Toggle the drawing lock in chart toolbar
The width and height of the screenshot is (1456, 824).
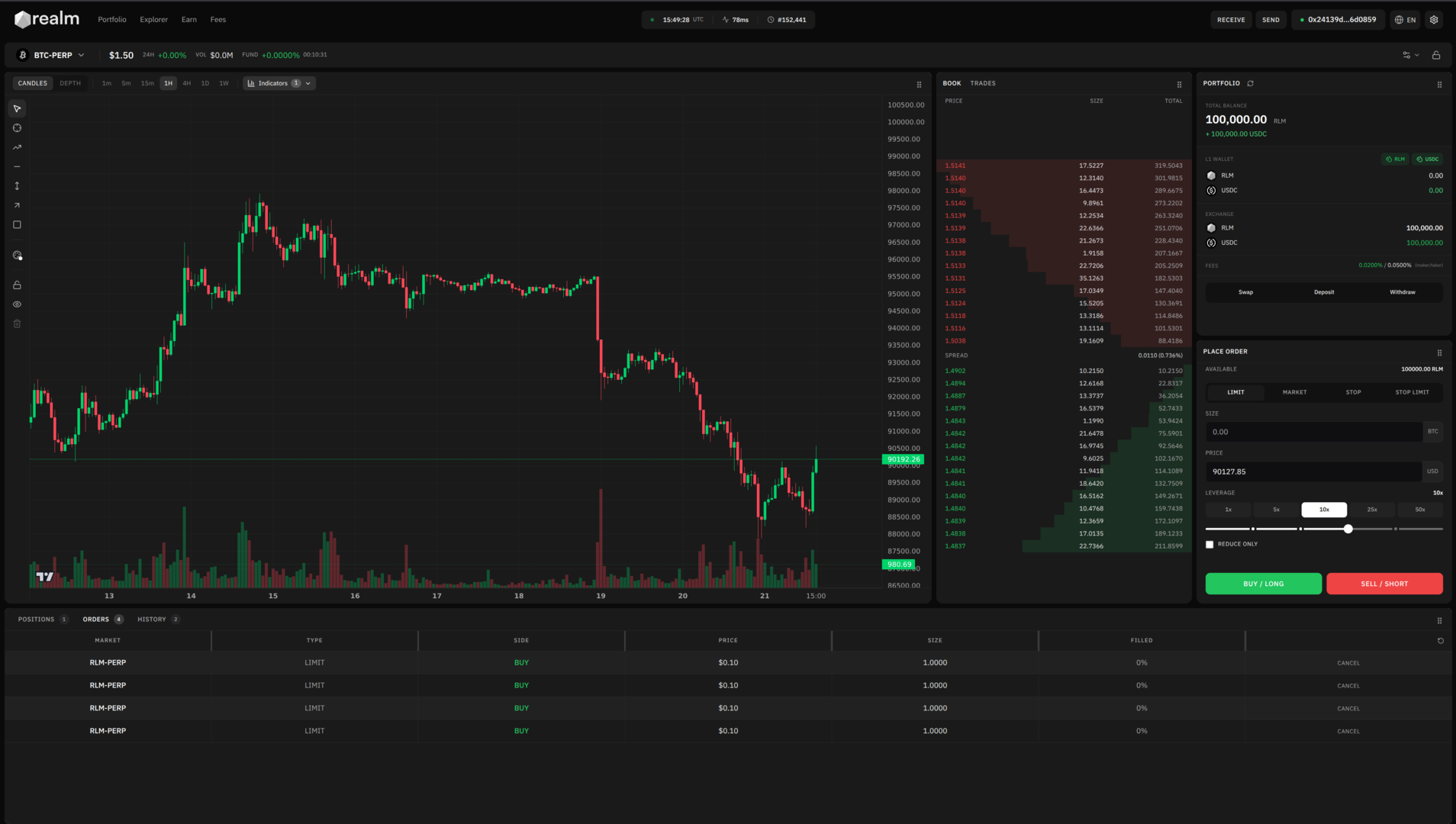pyautogui.click(x=17, y=285)
